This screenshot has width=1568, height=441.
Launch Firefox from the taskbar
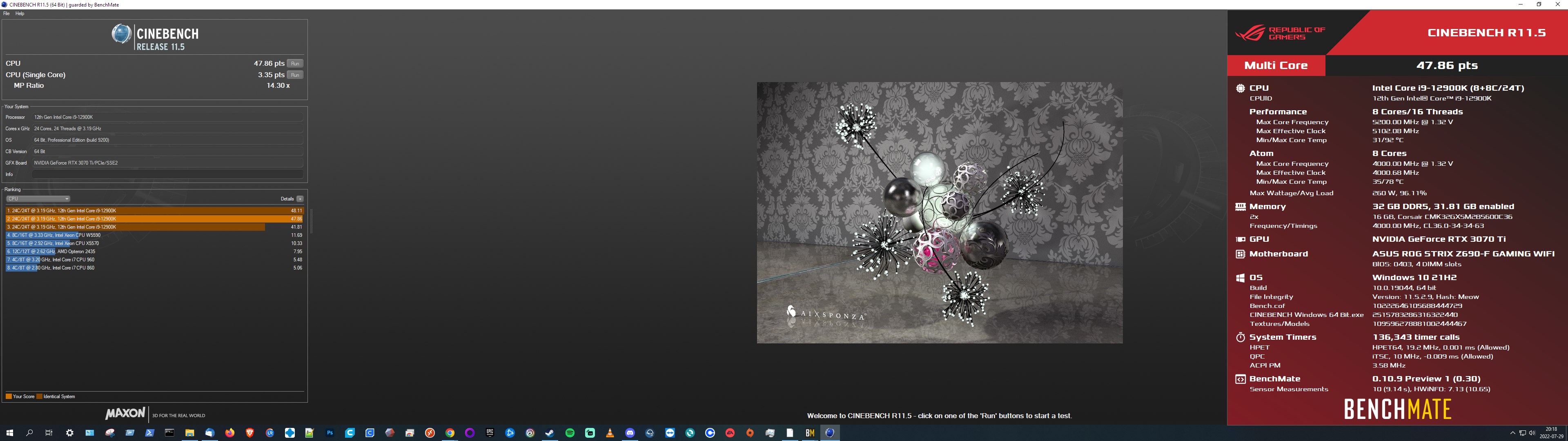click(229, 433)
